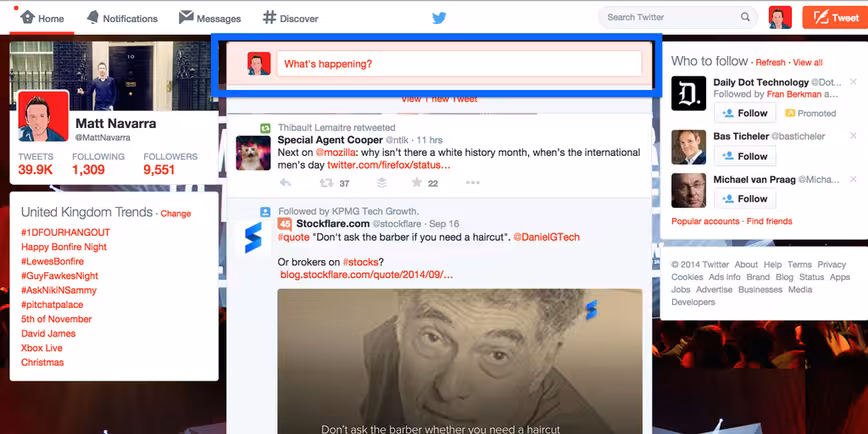Open the profile avatar menu in top bar
The height and width of the screenshot is (434, 868).
780,18
